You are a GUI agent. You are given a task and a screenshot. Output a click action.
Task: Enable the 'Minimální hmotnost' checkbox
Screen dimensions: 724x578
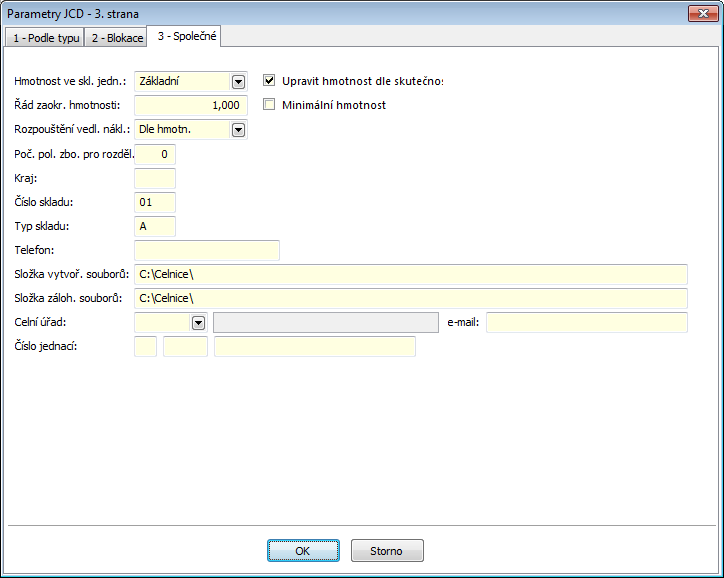coord(269,104)
